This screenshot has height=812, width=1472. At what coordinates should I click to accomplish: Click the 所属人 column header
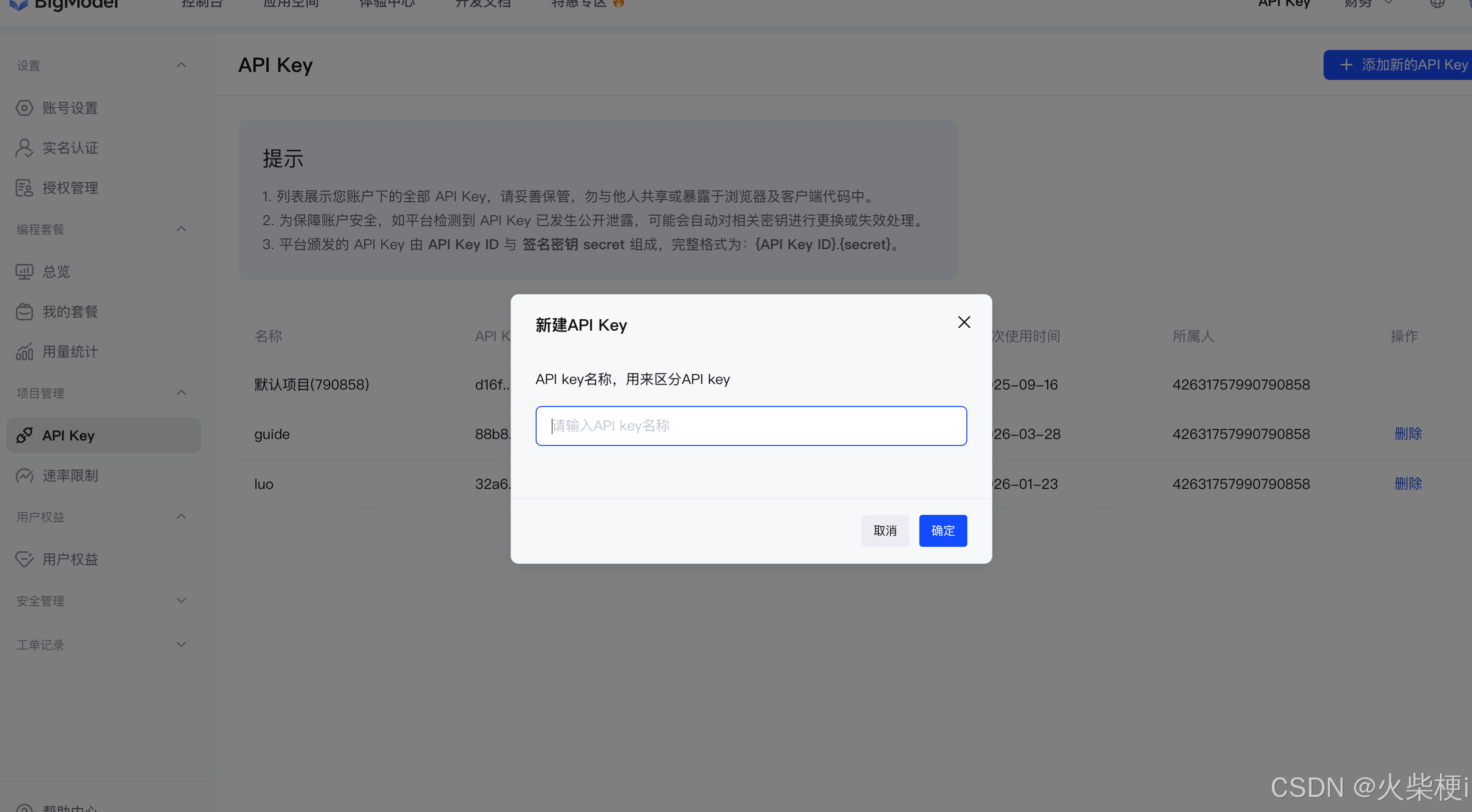click(1193, 336)
